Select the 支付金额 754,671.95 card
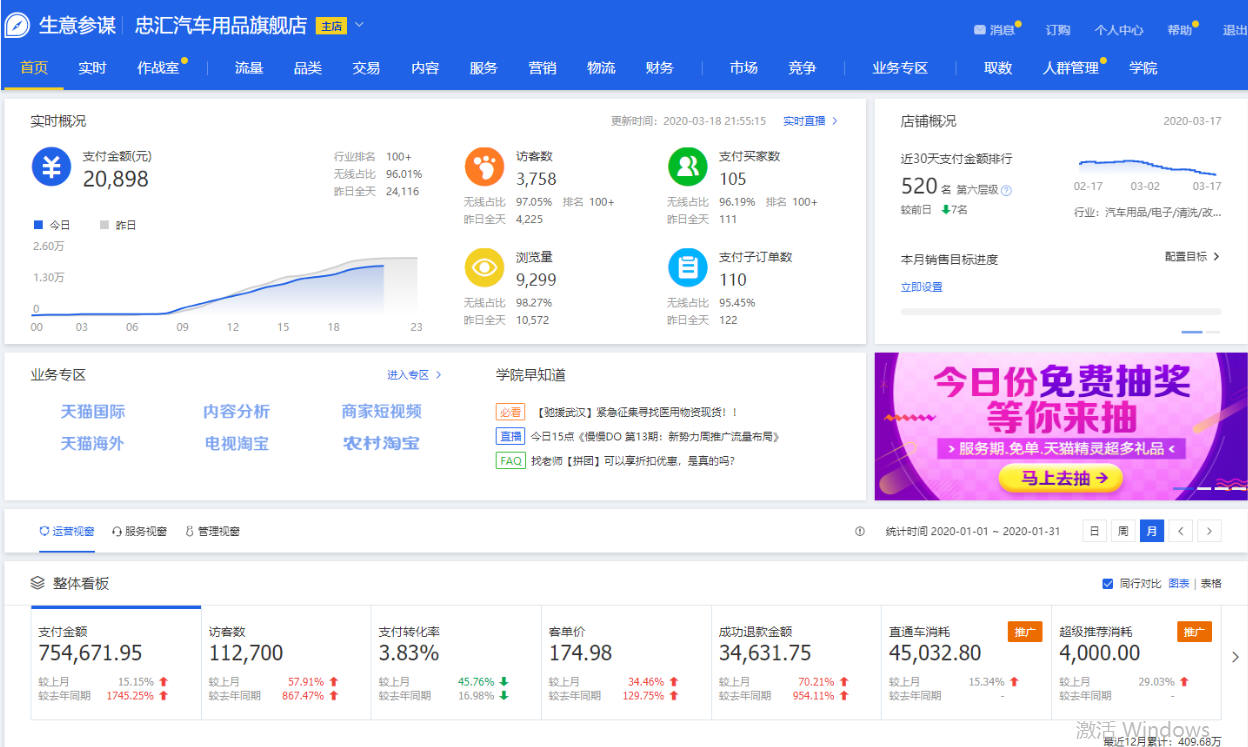 pyautogui.click(x=116, y=662)
